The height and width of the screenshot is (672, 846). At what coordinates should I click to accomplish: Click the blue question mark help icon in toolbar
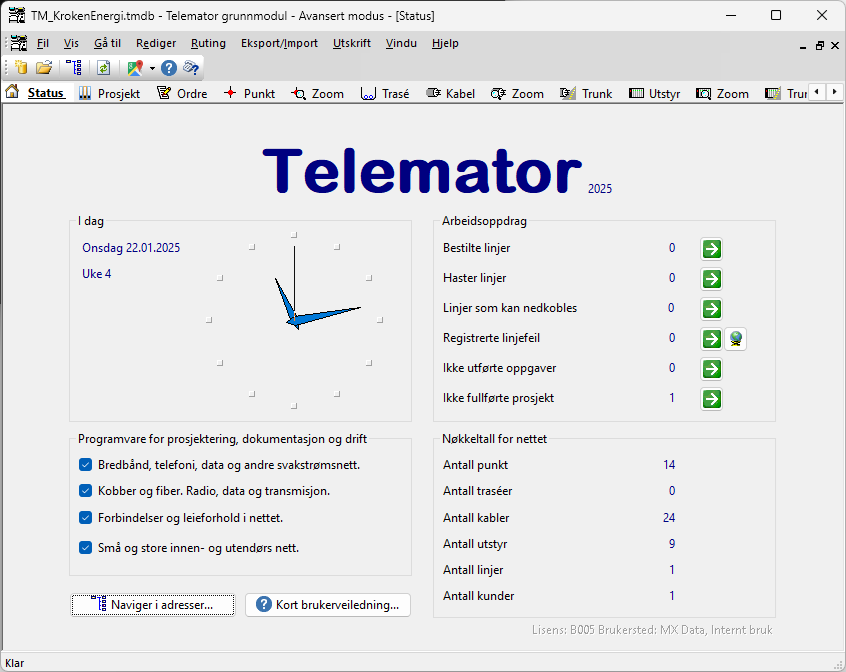(169, 67)
